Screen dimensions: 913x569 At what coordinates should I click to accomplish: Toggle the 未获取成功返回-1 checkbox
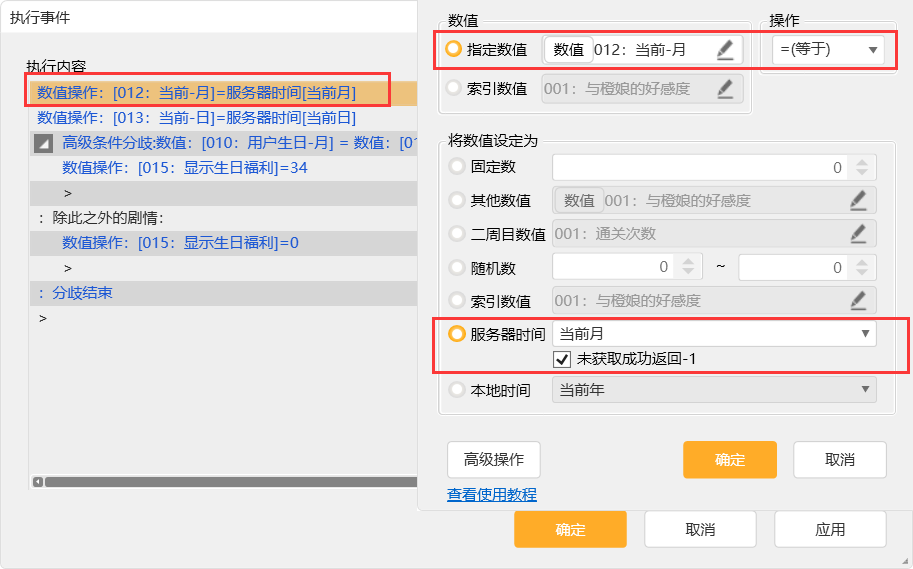562,358
